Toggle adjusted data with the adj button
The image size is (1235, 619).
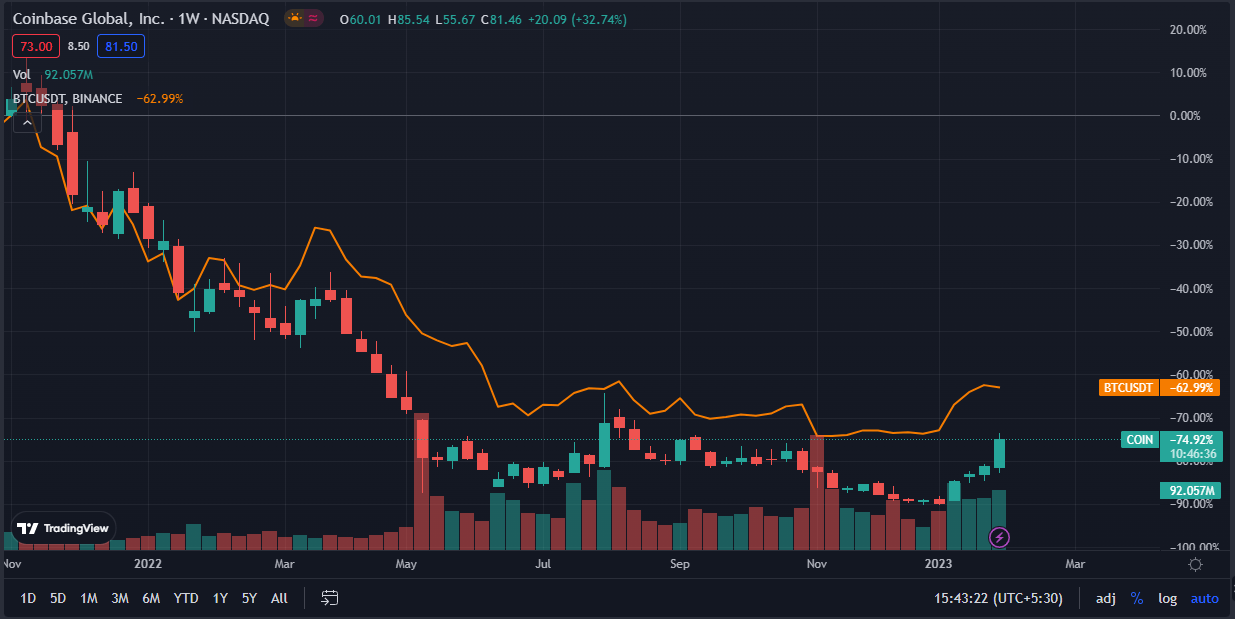click(1105, 598)
